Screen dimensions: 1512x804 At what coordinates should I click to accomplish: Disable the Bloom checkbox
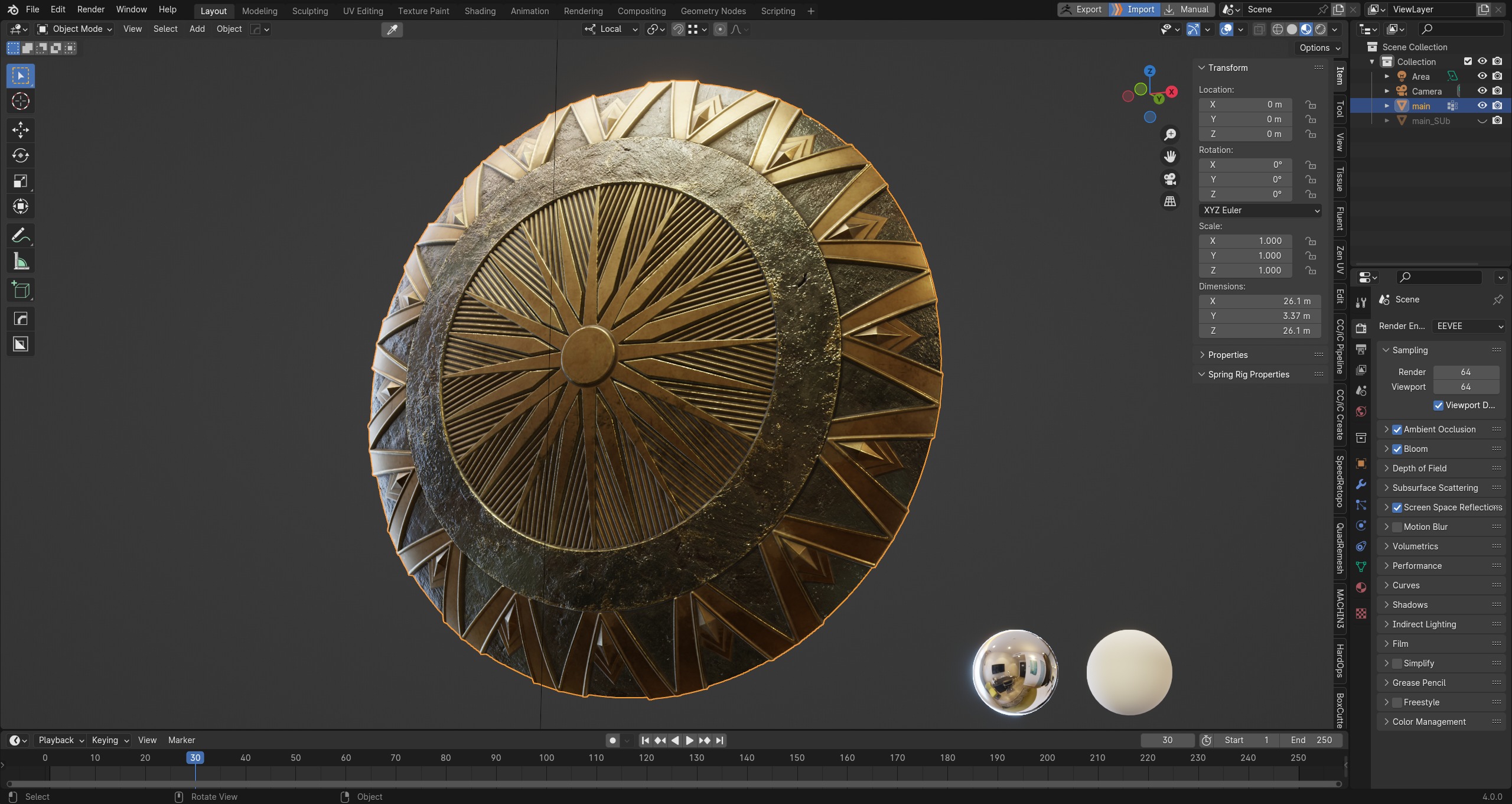(1397, 449)
